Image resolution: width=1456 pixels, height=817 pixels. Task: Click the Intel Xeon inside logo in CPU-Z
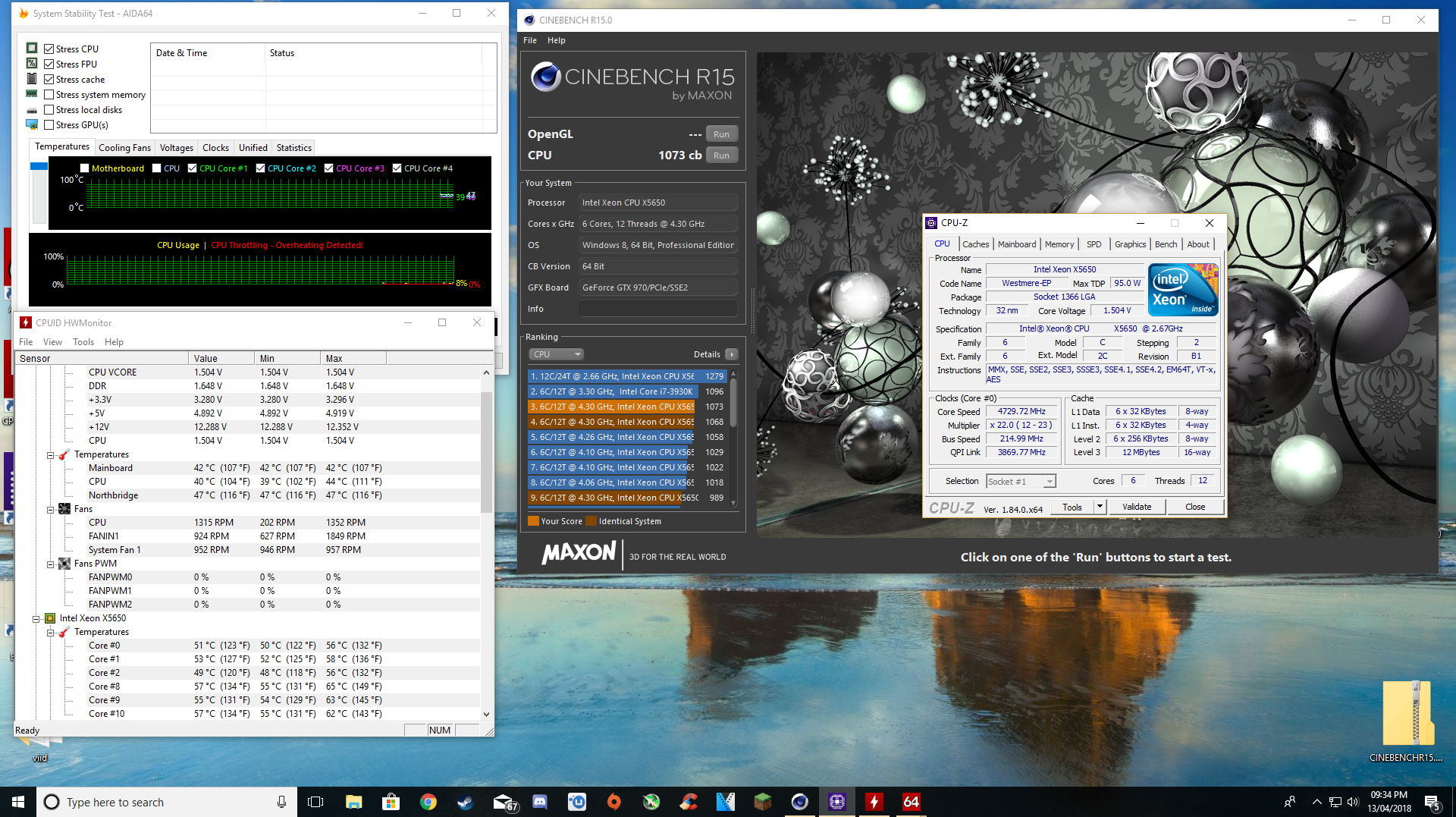(x=1183, y=290)
